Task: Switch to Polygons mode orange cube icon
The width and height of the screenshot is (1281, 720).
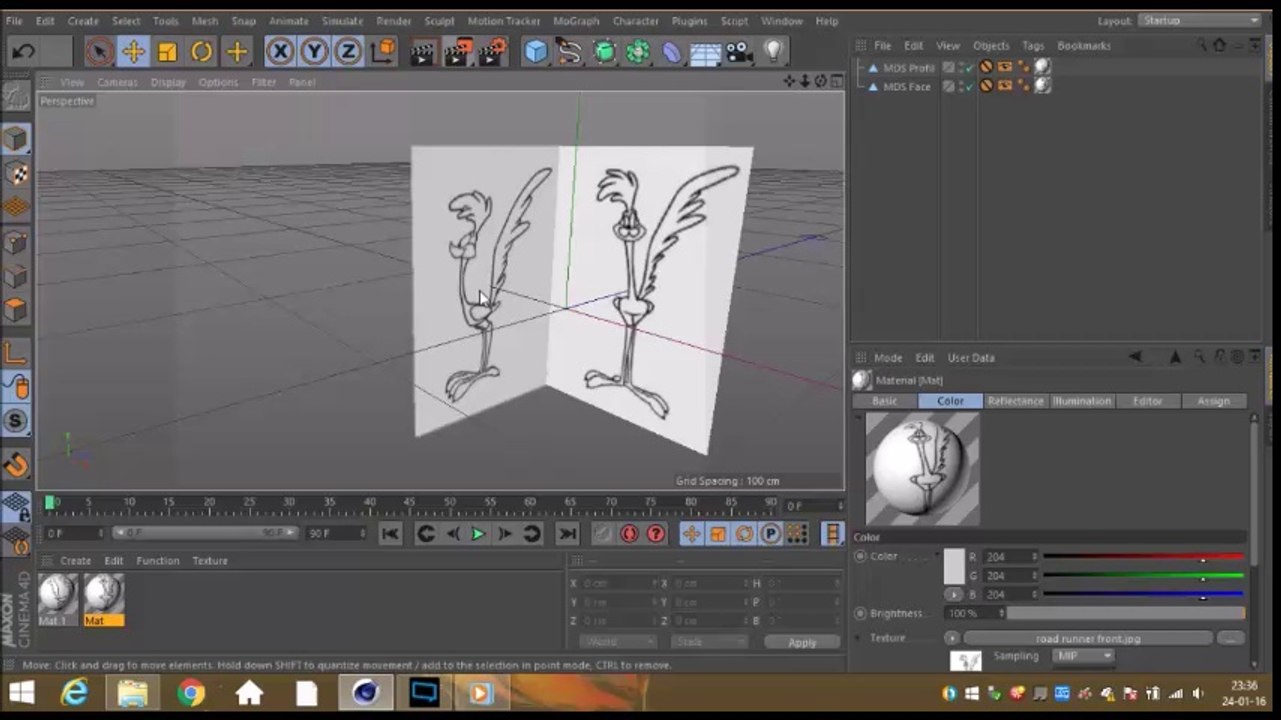Action: tap(15, 309)
